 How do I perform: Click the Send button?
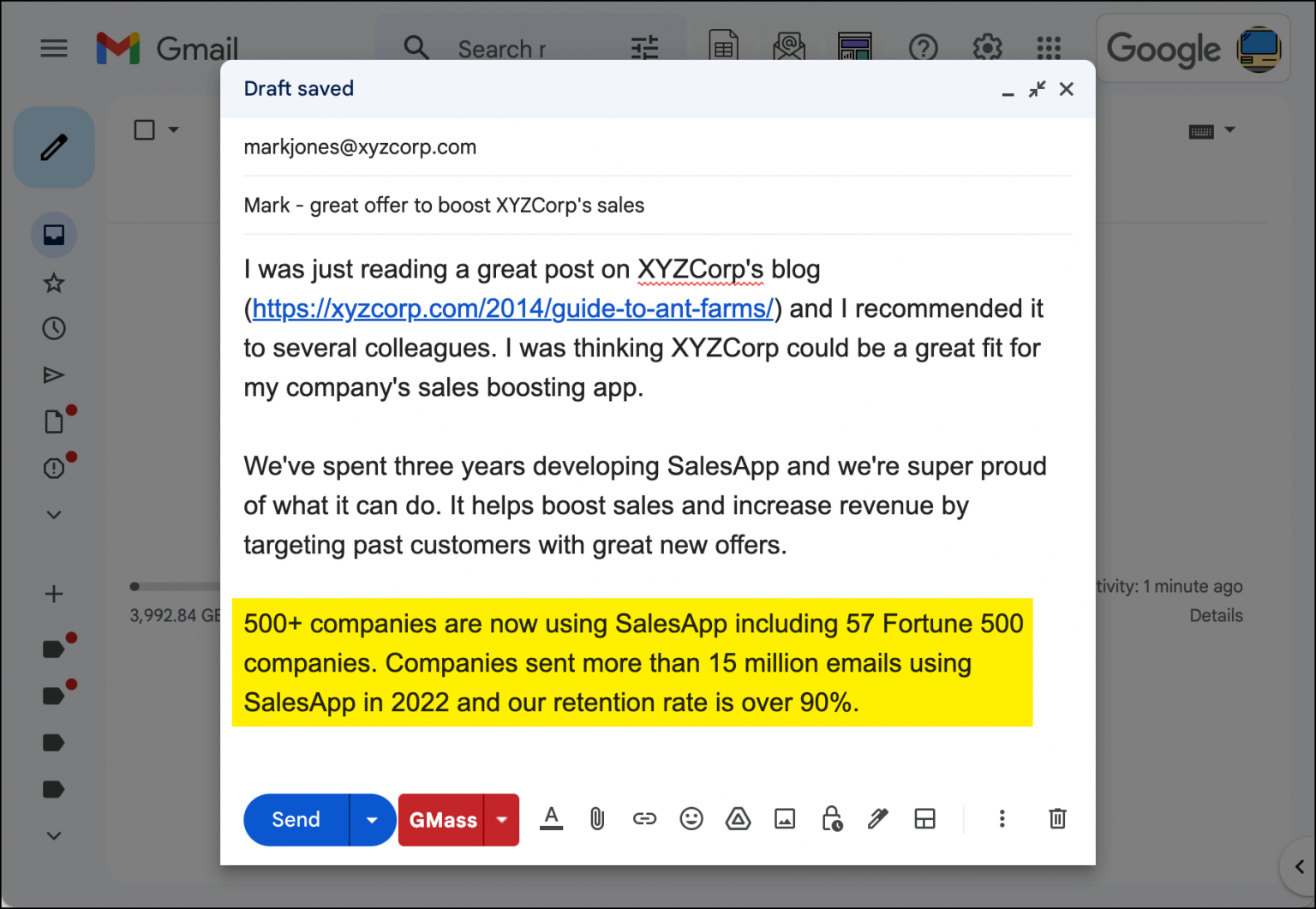pos(295,819)
